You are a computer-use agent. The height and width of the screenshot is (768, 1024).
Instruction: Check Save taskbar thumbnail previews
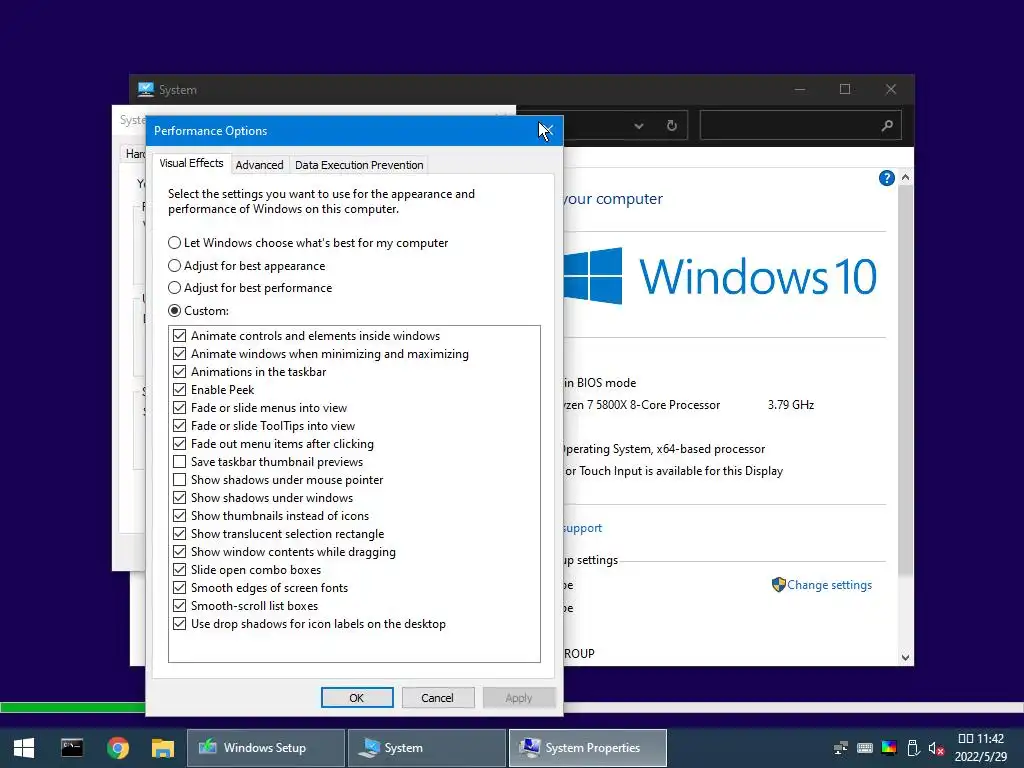point(180,462)
